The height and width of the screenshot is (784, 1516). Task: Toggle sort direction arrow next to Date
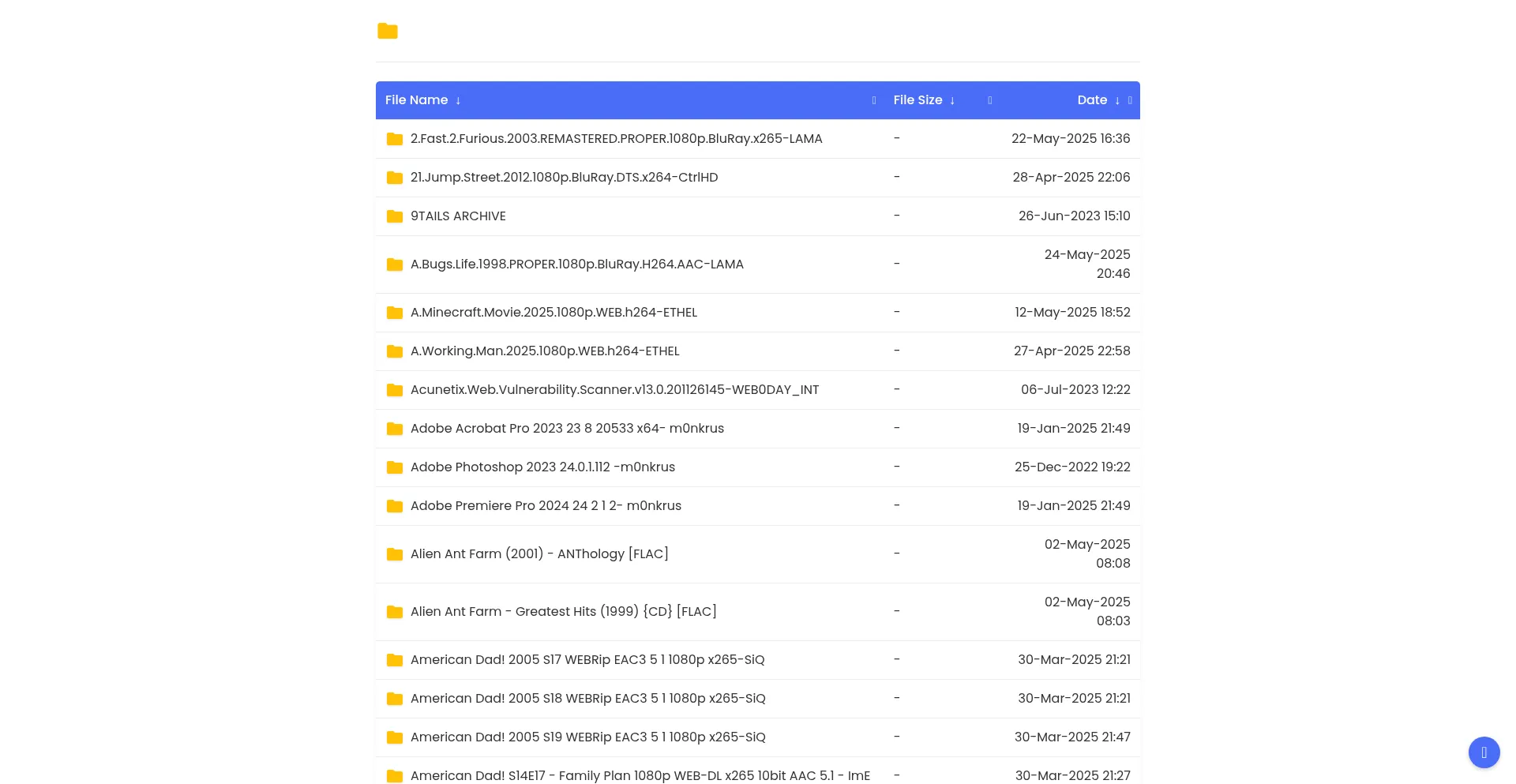(x=1116, y=100)
